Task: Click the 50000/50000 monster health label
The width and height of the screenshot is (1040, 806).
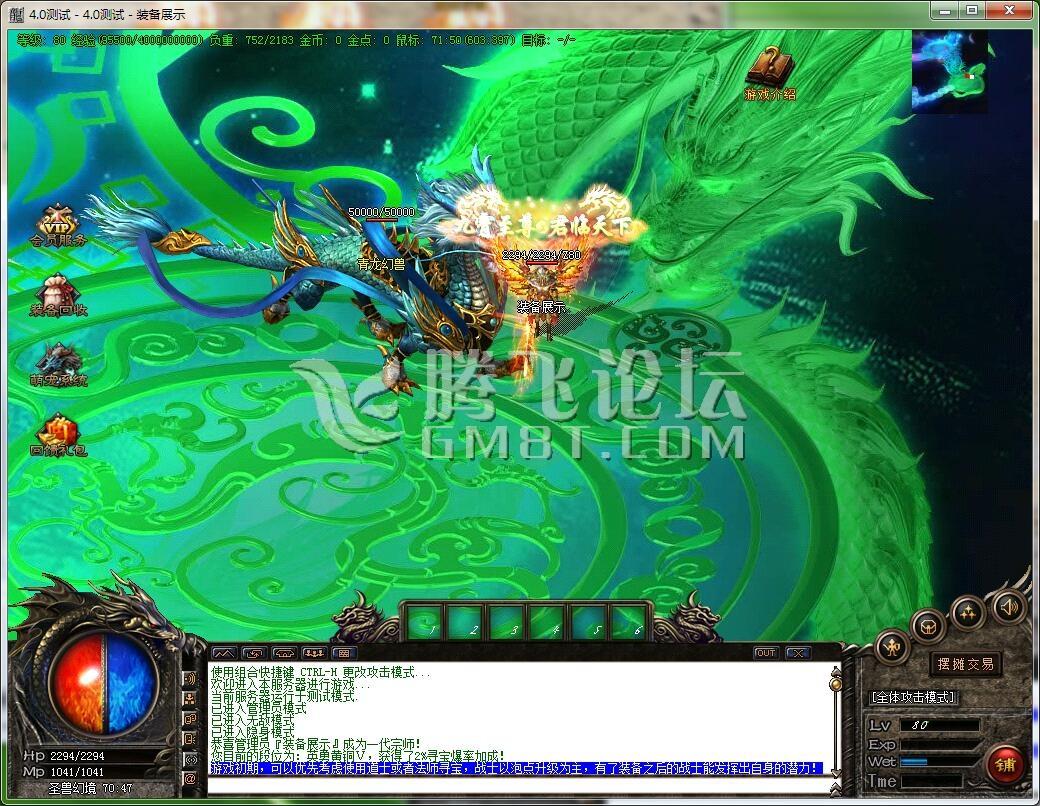Action: pos(381,212)
